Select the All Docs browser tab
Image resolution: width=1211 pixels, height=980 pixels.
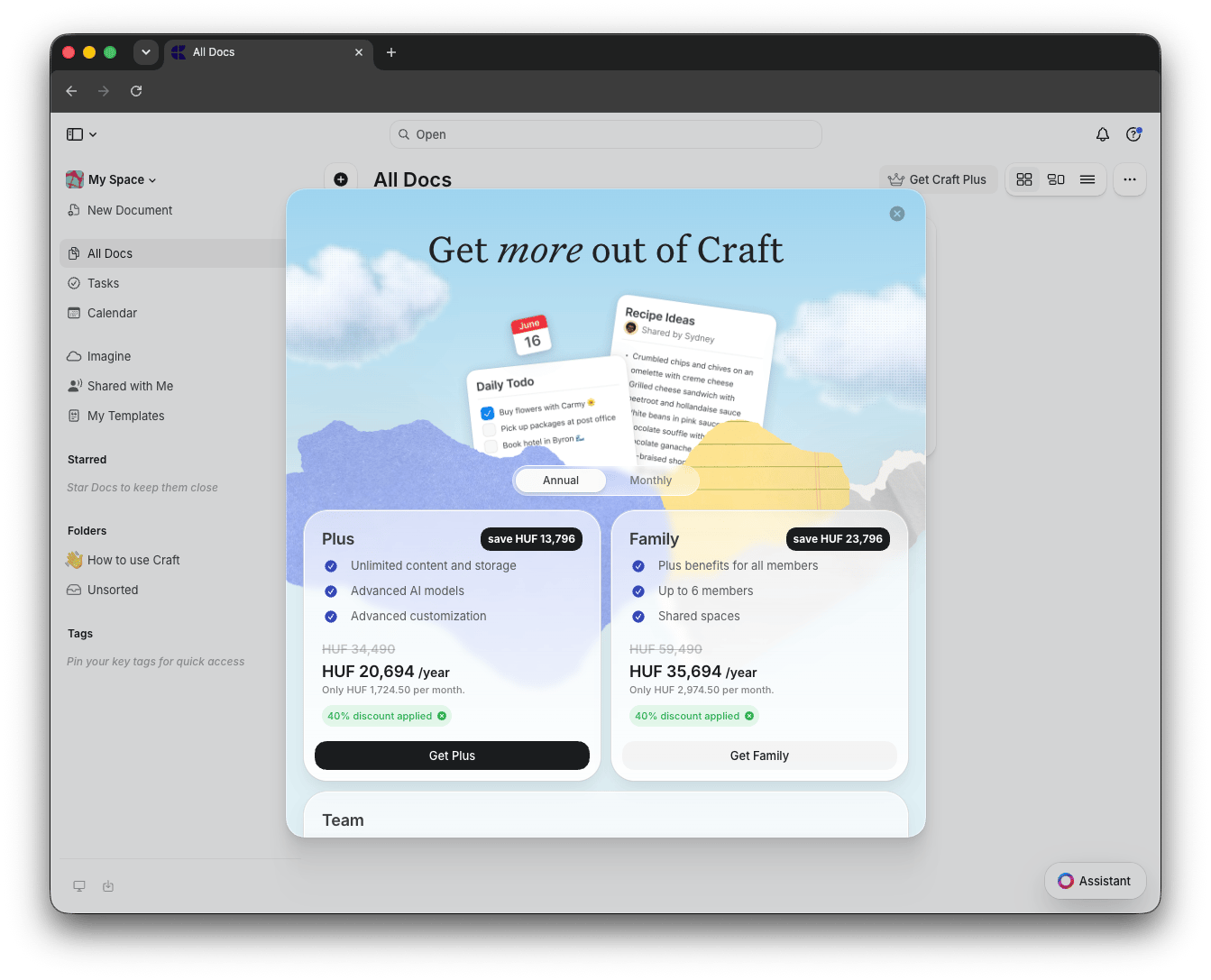pos(268,52)
